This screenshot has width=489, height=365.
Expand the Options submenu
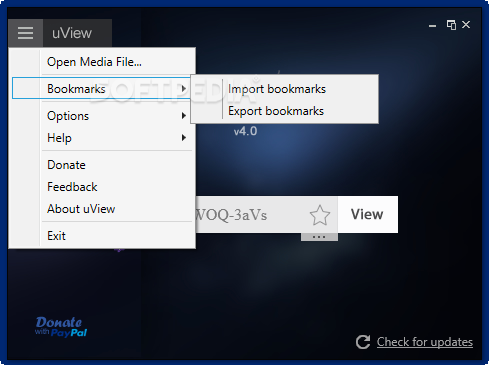click(x=102, y=116)
